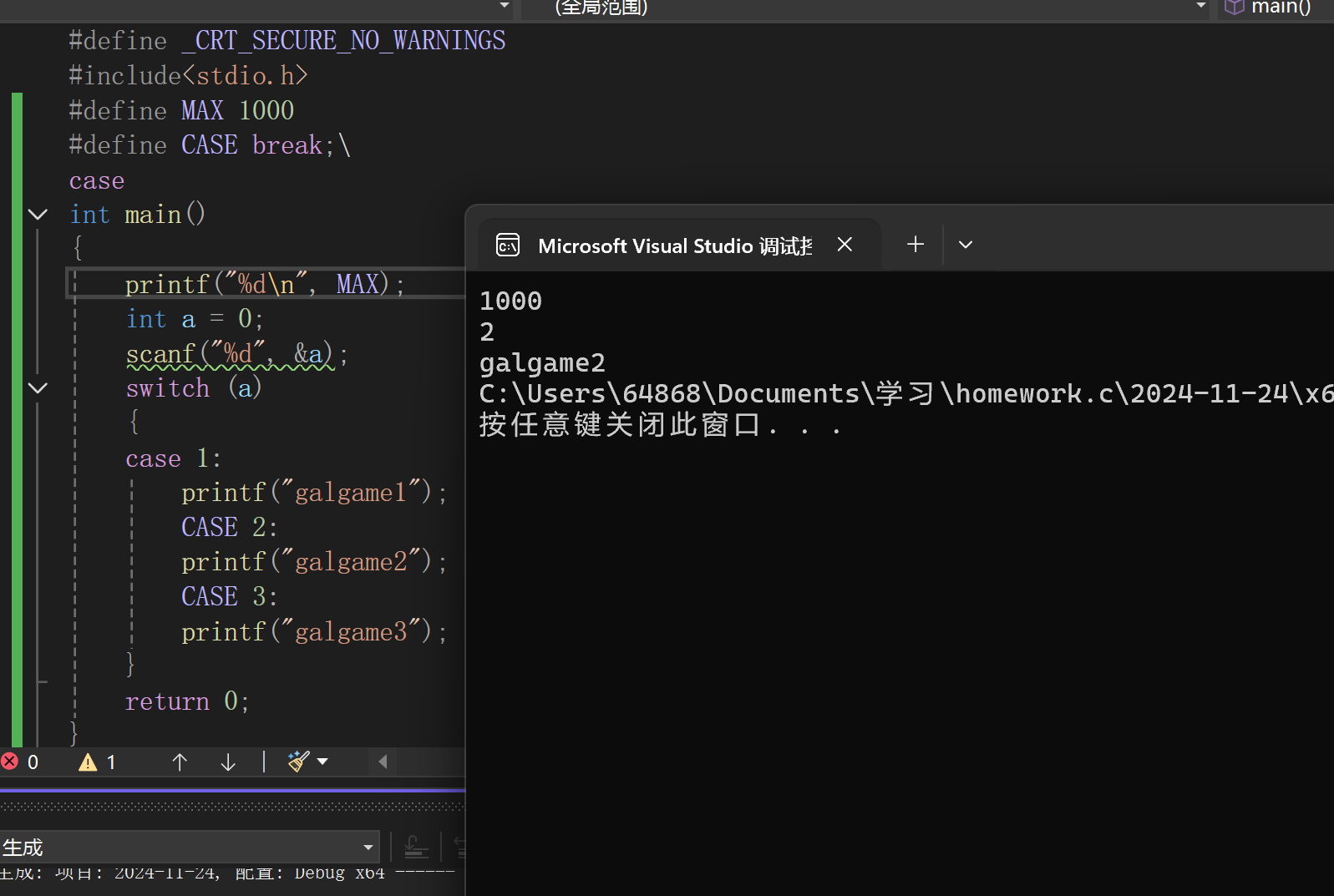Click 'CASE 2:' in the switch body
The width and height of the screenshot is (1334, 896).
229,527
